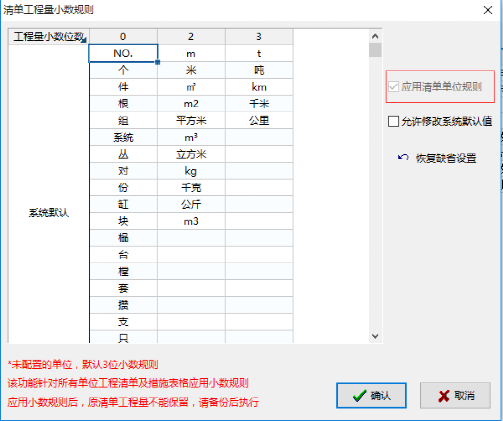Image resolution: width=503 pixels, height=421 pixels.
Task: Cancel the dialog with 取消 button
Action: [455, 396]
